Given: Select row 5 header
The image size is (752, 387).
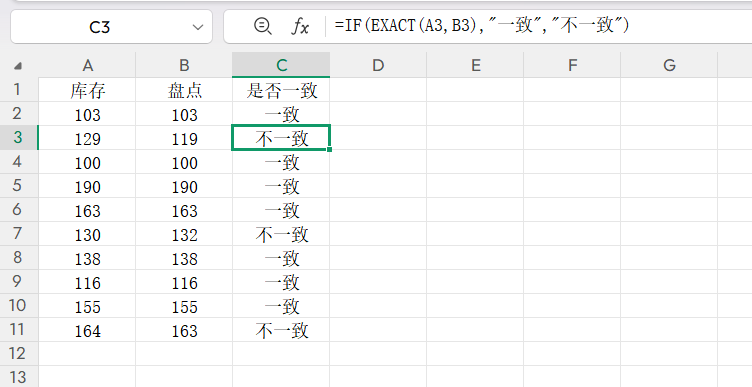Looking at the screenshot, I should [19, 186].
